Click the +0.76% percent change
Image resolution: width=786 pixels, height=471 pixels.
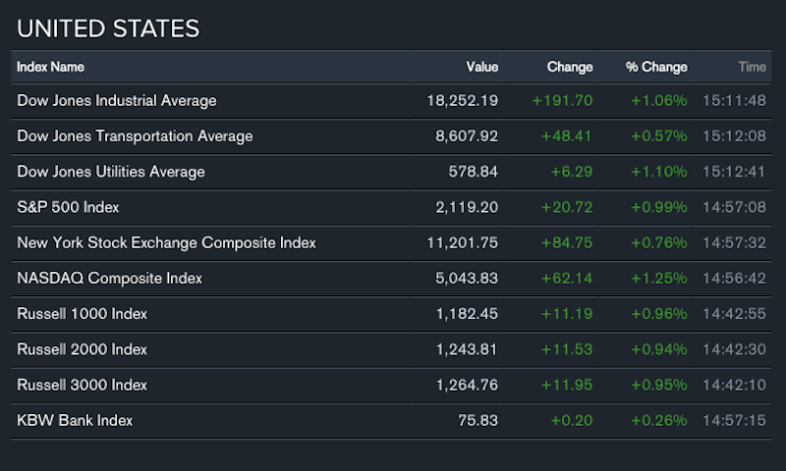click(x=659, y=243)
